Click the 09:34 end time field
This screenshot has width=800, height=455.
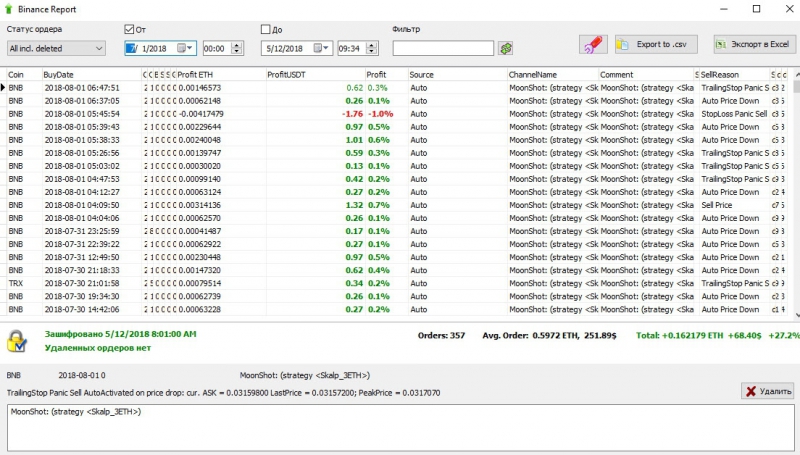352,48
